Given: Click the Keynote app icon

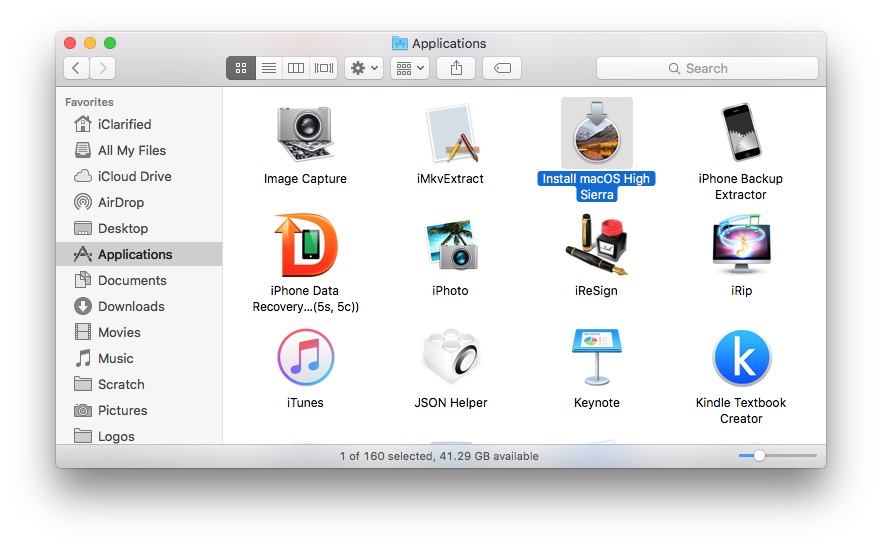Looking at the screenshot, I should pos(596,358).
